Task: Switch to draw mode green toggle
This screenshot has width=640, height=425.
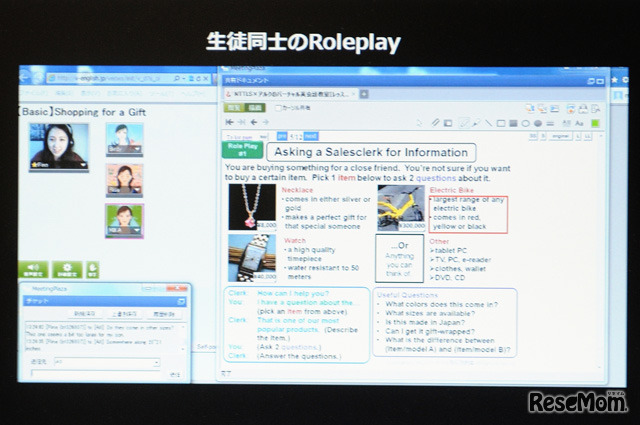Action: coord(255,107)
